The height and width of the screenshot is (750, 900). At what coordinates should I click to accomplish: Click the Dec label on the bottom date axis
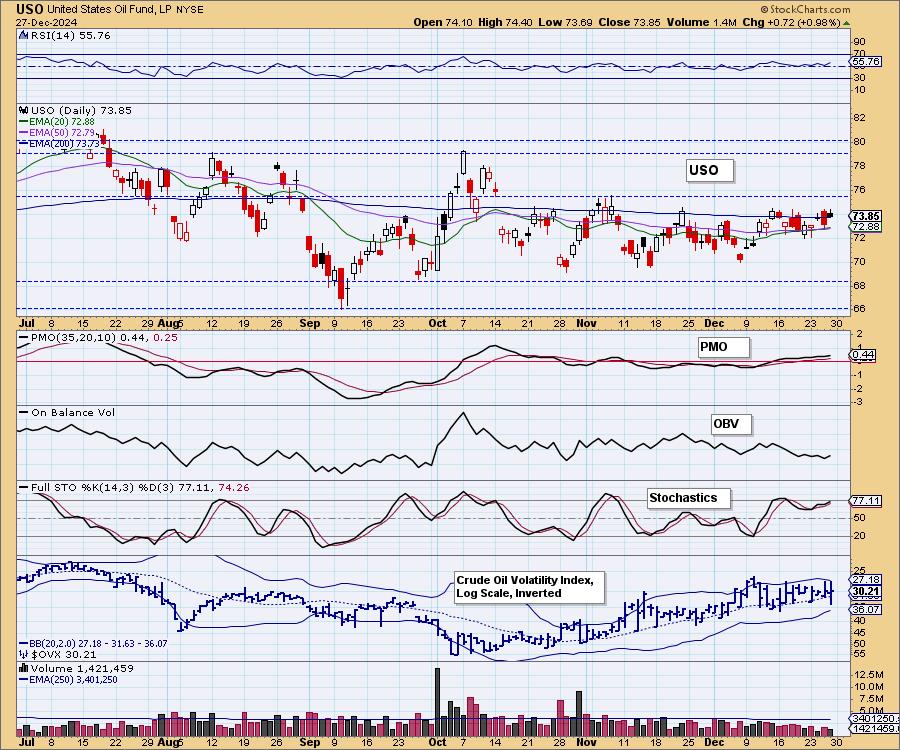pos(714,742)
